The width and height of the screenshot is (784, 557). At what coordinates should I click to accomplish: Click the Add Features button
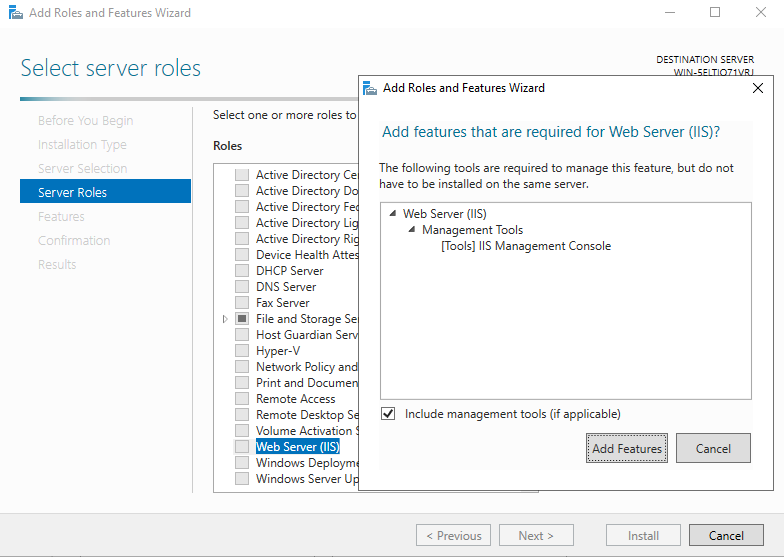click(627, 448)
